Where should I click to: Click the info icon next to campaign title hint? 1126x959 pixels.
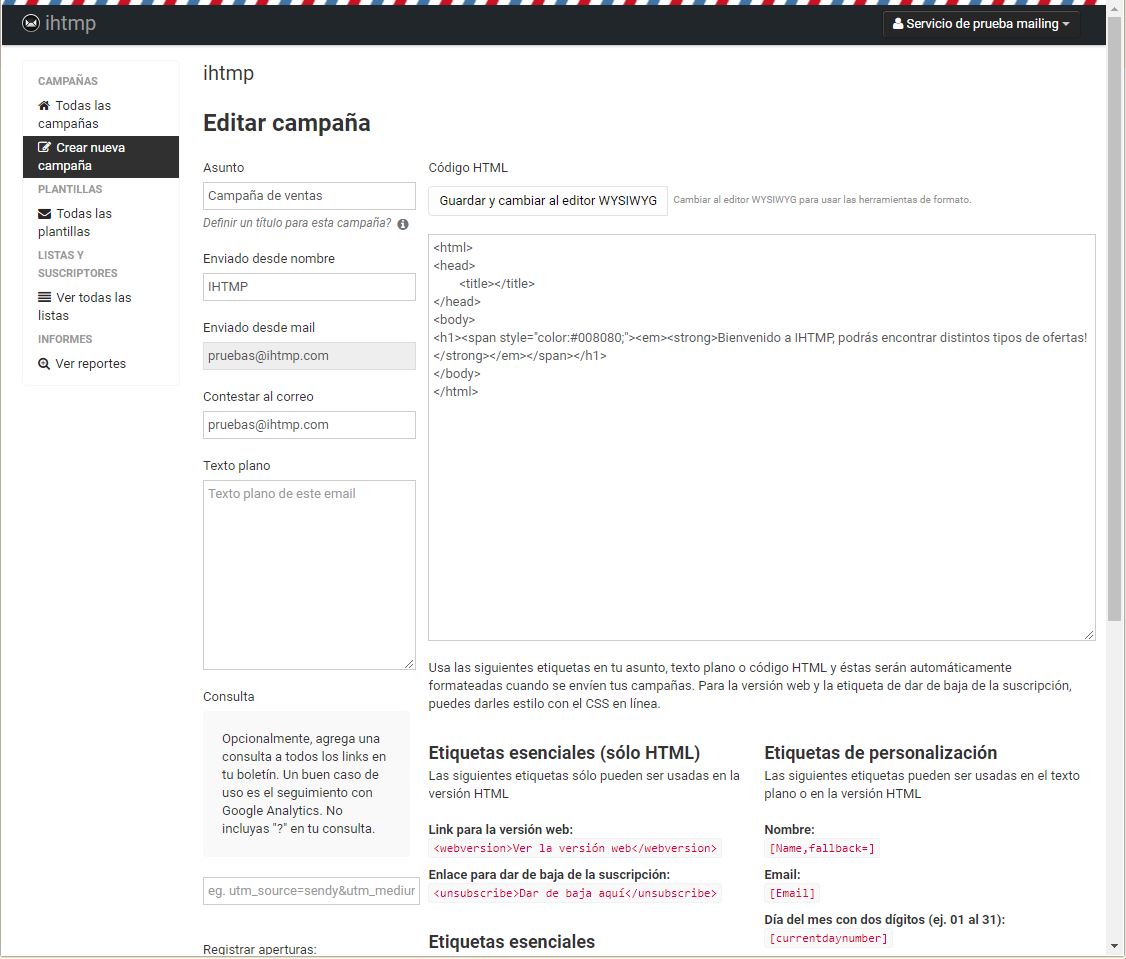[403, 224]
